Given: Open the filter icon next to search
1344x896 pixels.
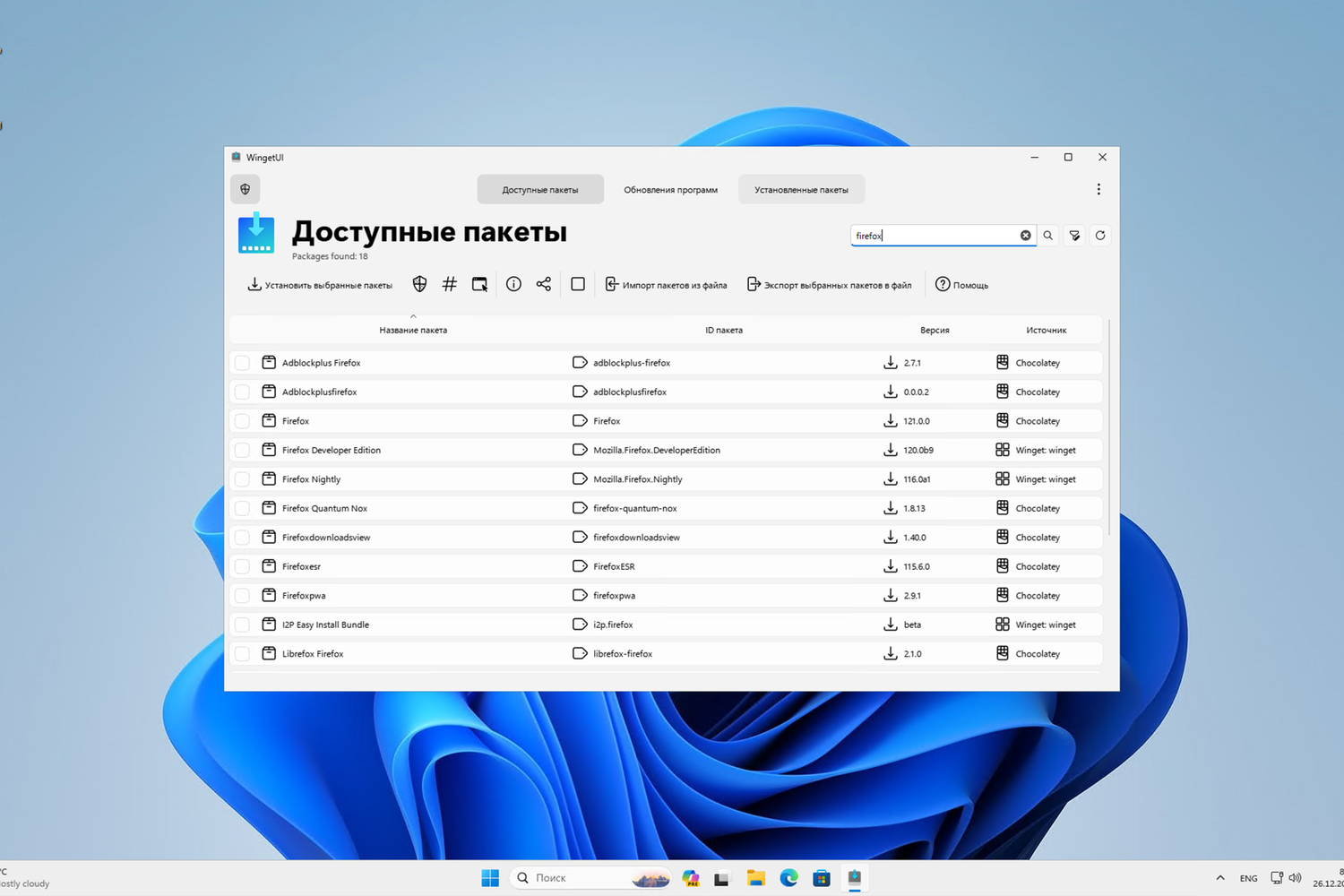Looking at the screenshot, I should pyautogui.click(x=1074, y=236).
